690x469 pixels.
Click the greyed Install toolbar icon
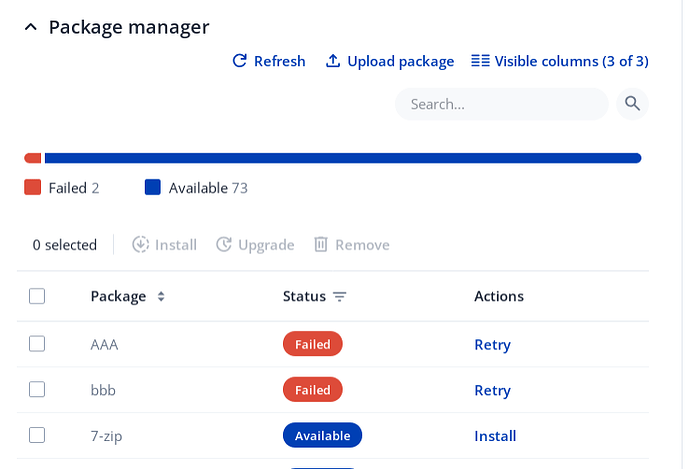click(x=141, y=245)
